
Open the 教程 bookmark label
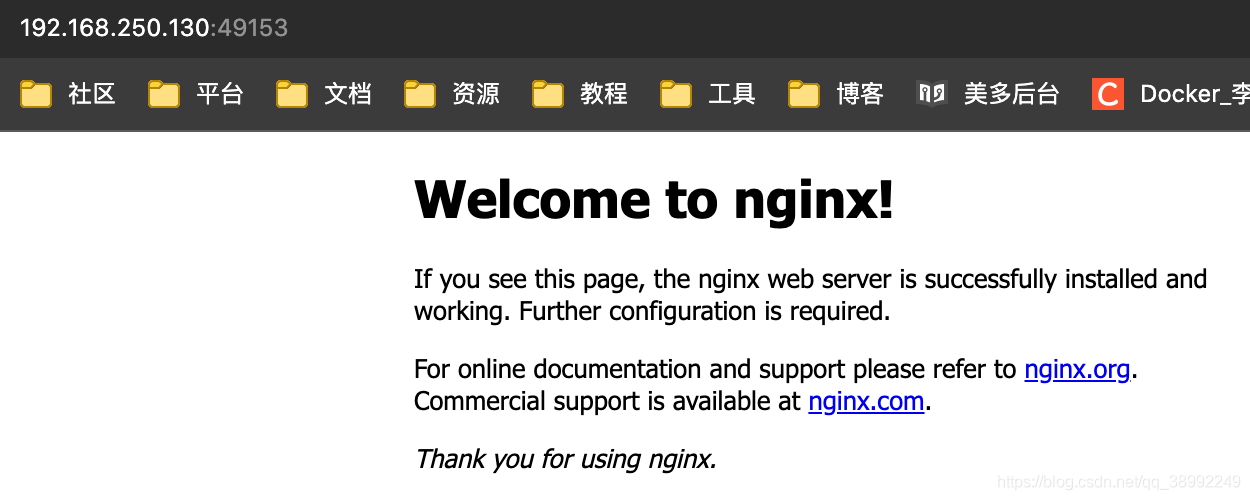pos(604,94)
